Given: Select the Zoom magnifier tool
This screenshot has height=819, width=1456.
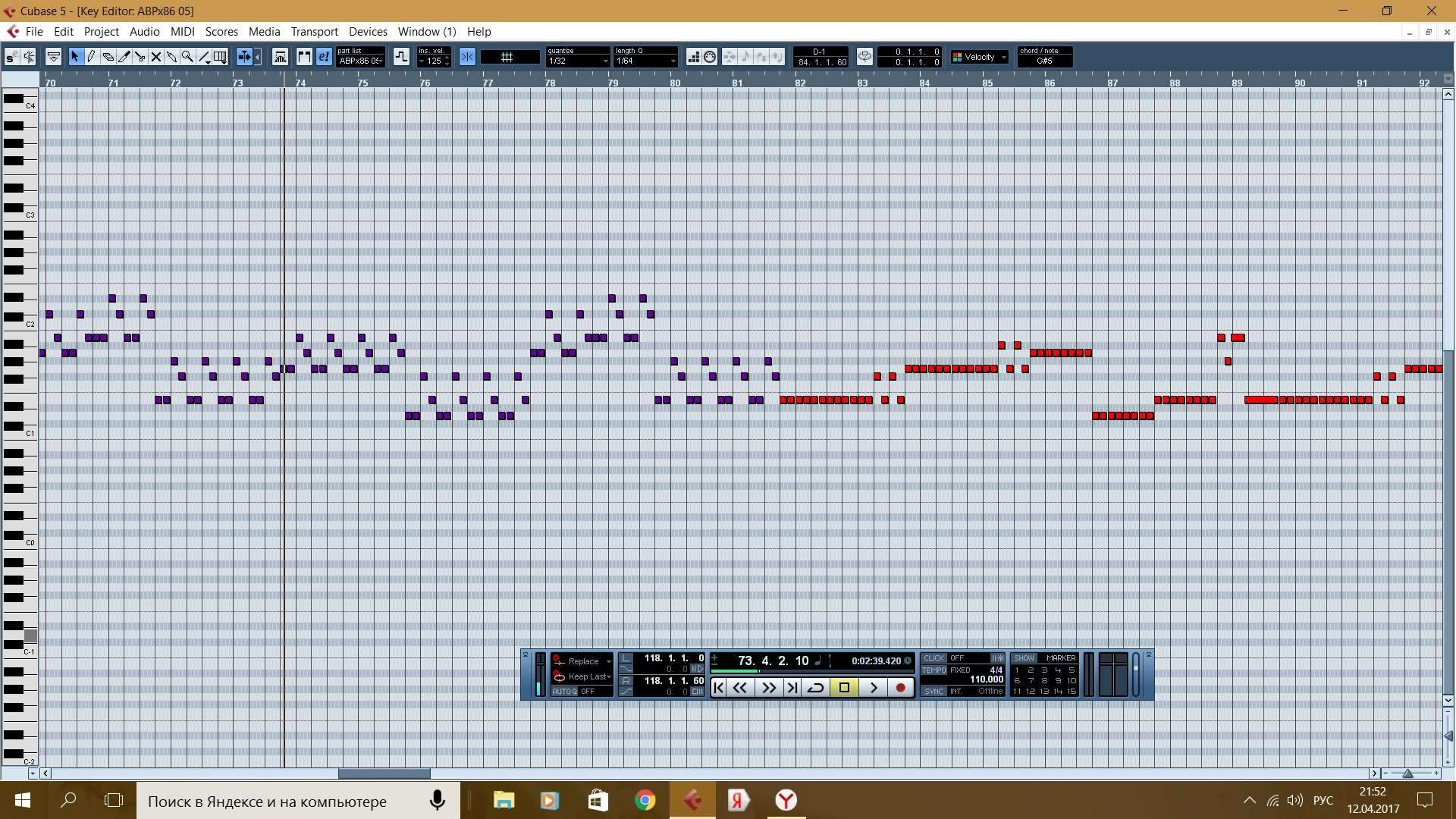Looking at the screenshot, I should (x=187, y=57).
